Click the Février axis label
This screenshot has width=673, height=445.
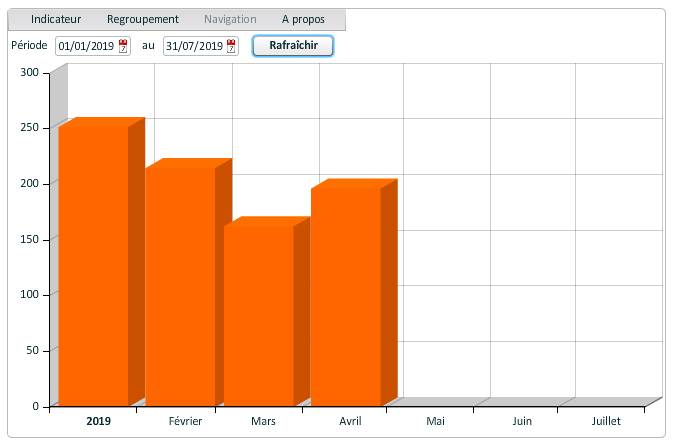tap(185, 421)
